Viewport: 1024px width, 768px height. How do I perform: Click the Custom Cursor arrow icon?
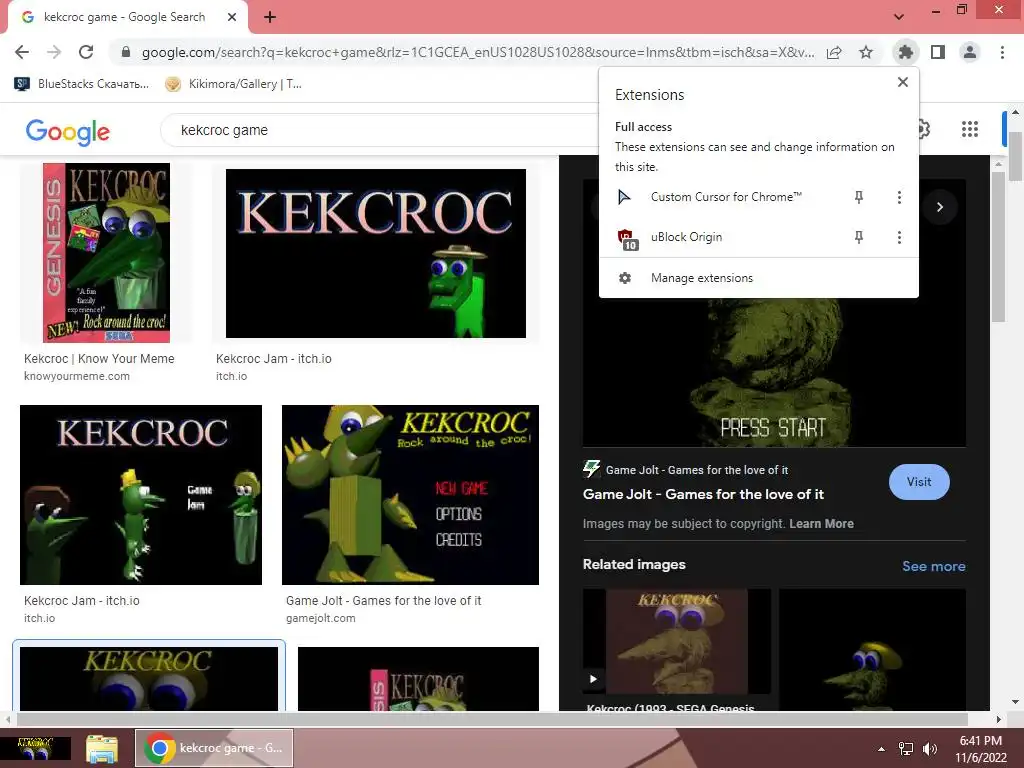click(624, 197)
